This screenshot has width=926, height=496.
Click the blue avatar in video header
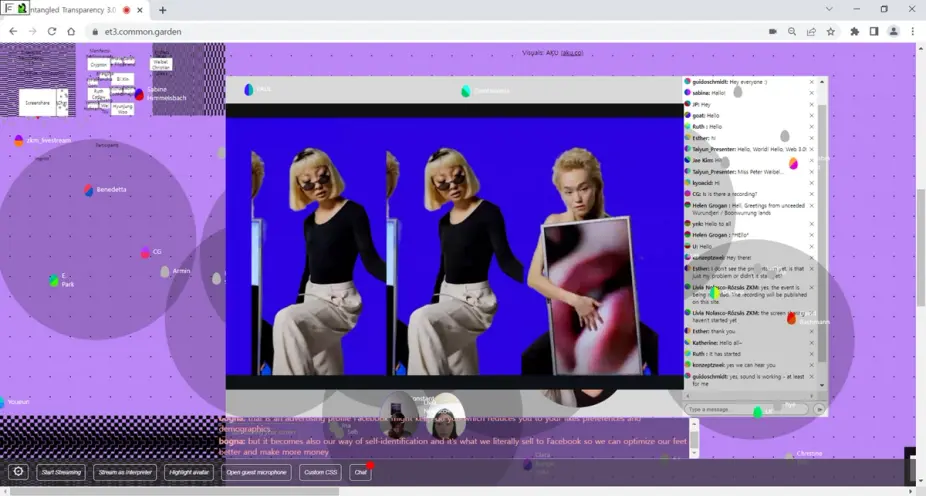pyautogui.click(x=249, y=89)
